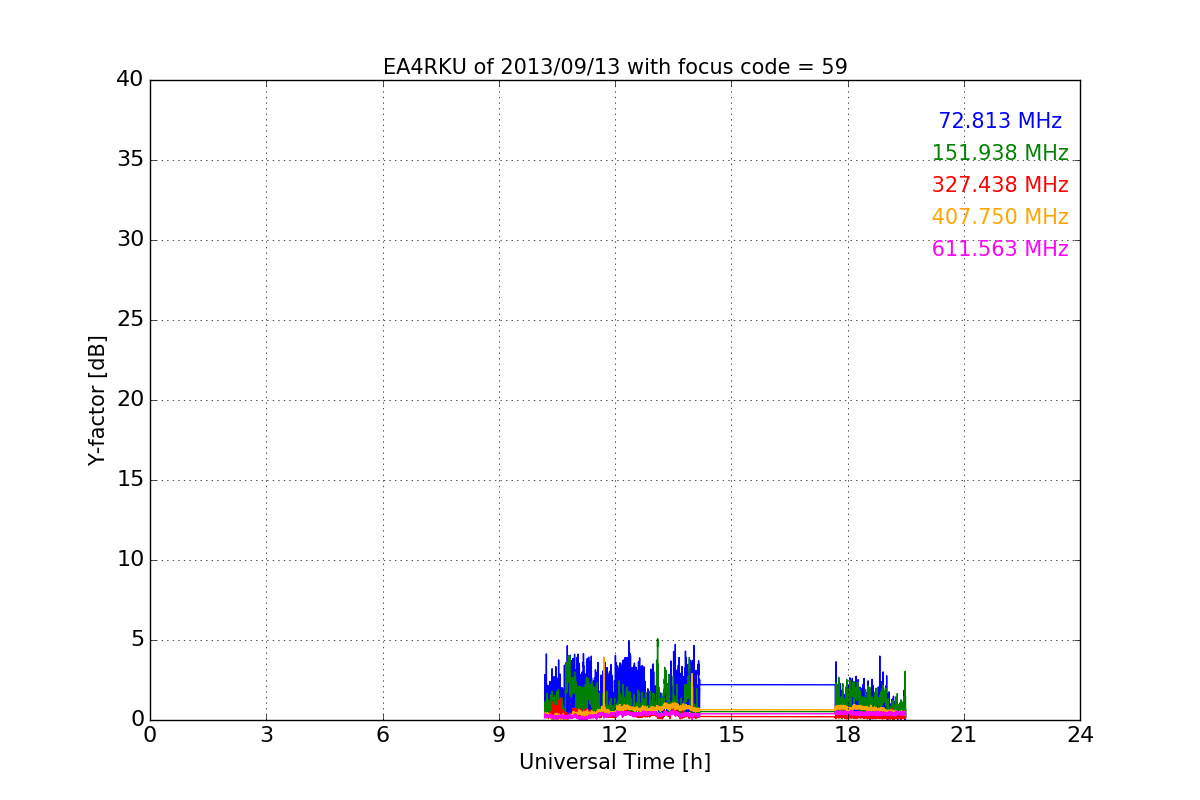The image size is (1200, 800).
Task: Click the x-axis tick label 18
Action: pyautogui.click(x=848, y=734)
